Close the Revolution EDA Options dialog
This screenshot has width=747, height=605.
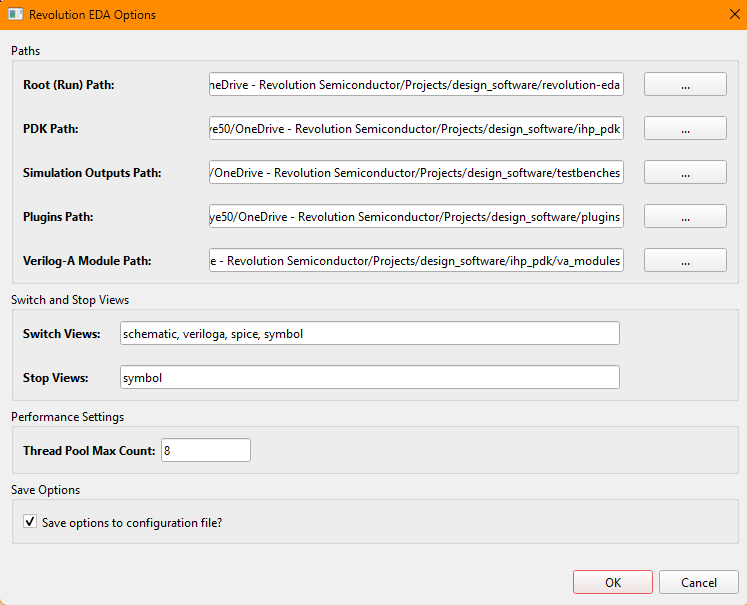(734, 14)
